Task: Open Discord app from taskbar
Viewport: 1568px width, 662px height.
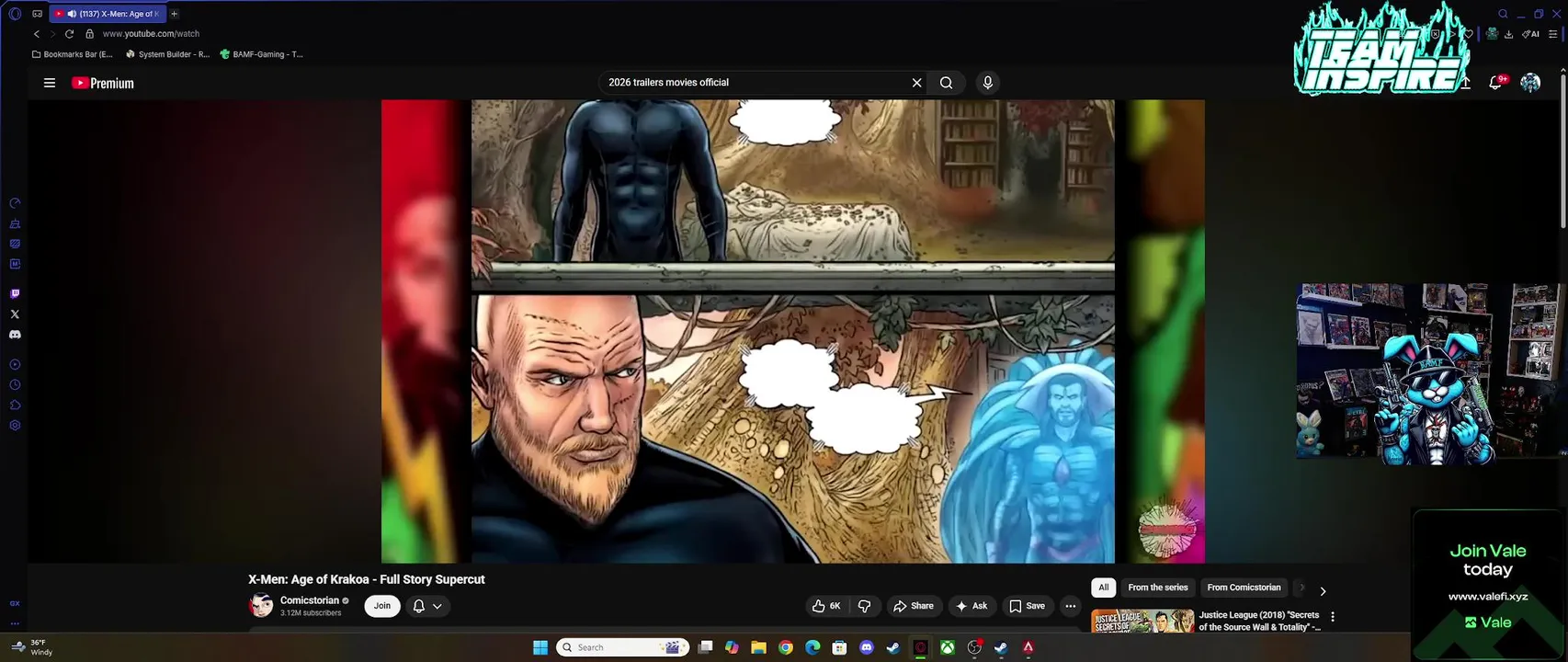Action: pos(866,647)
